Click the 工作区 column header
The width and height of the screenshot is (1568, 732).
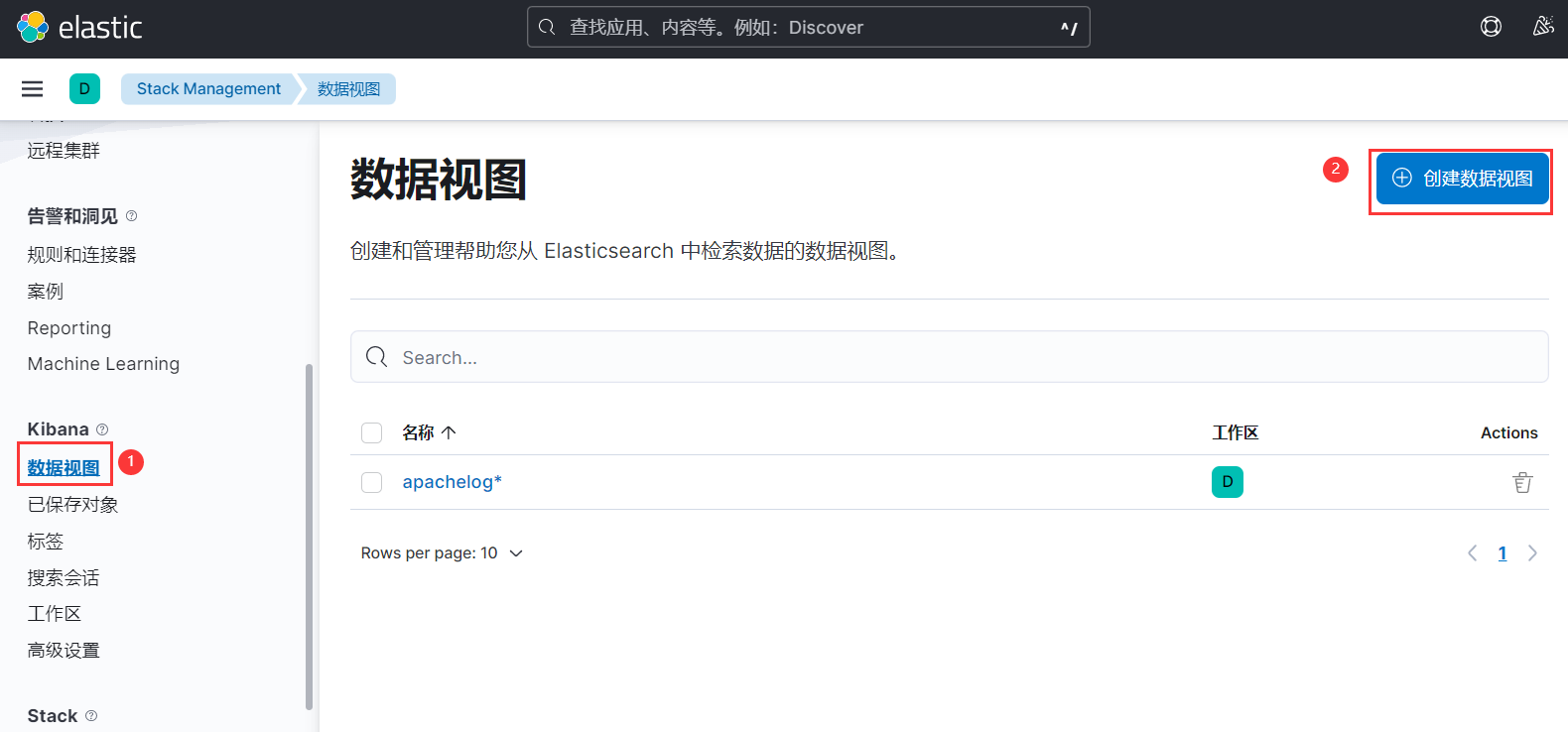pyautogui.click(x=1236, y=432)
